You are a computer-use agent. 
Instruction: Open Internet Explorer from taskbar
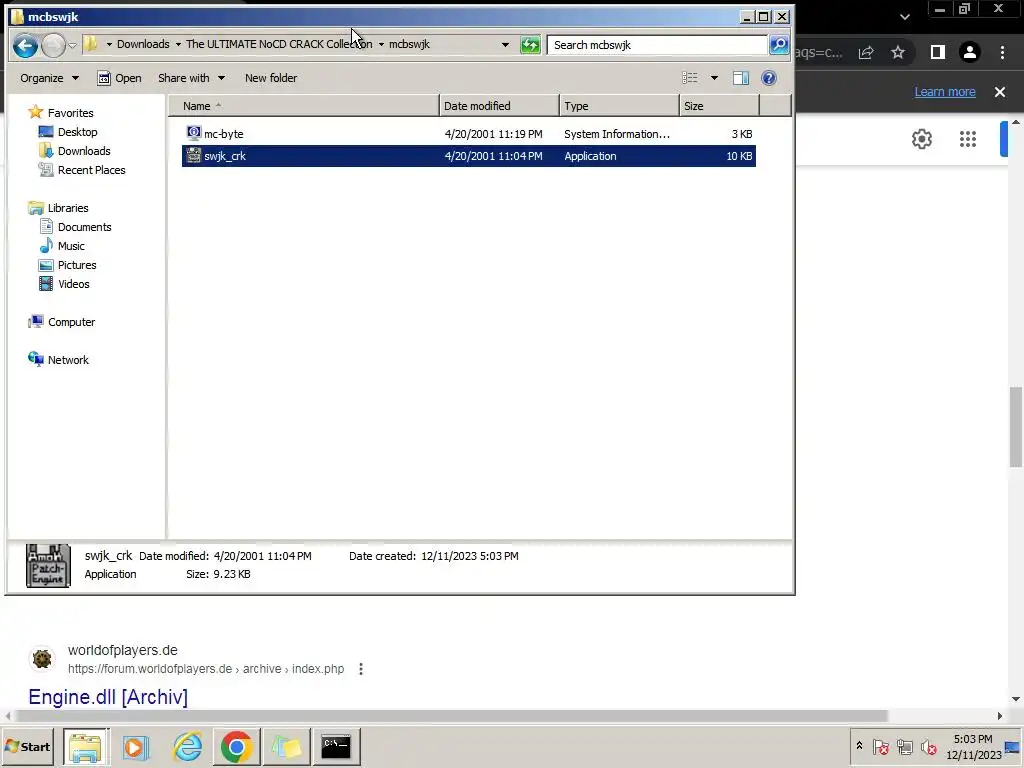click(x=187, y=747)
